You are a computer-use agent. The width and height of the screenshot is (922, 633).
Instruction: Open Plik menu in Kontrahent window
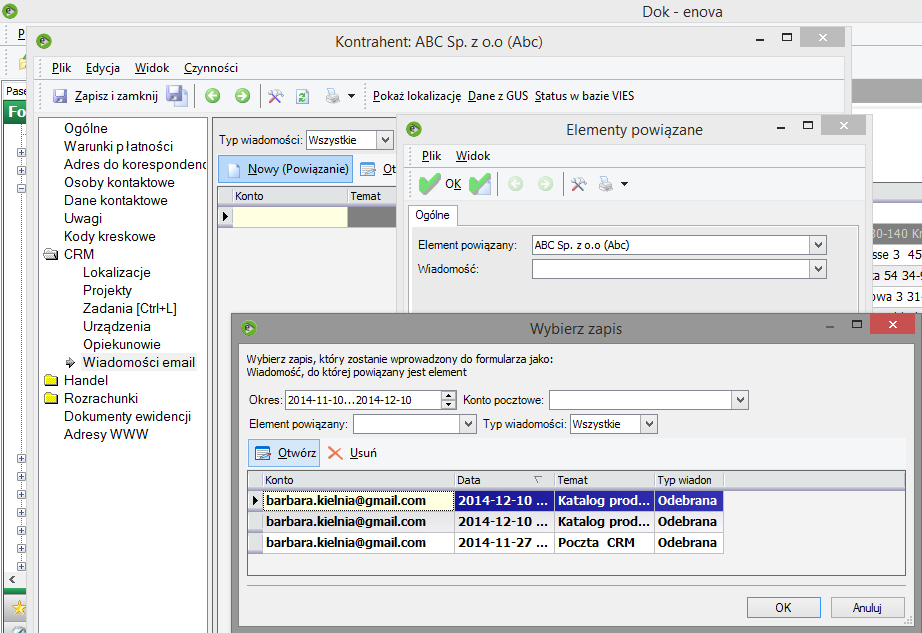(61, 68)
